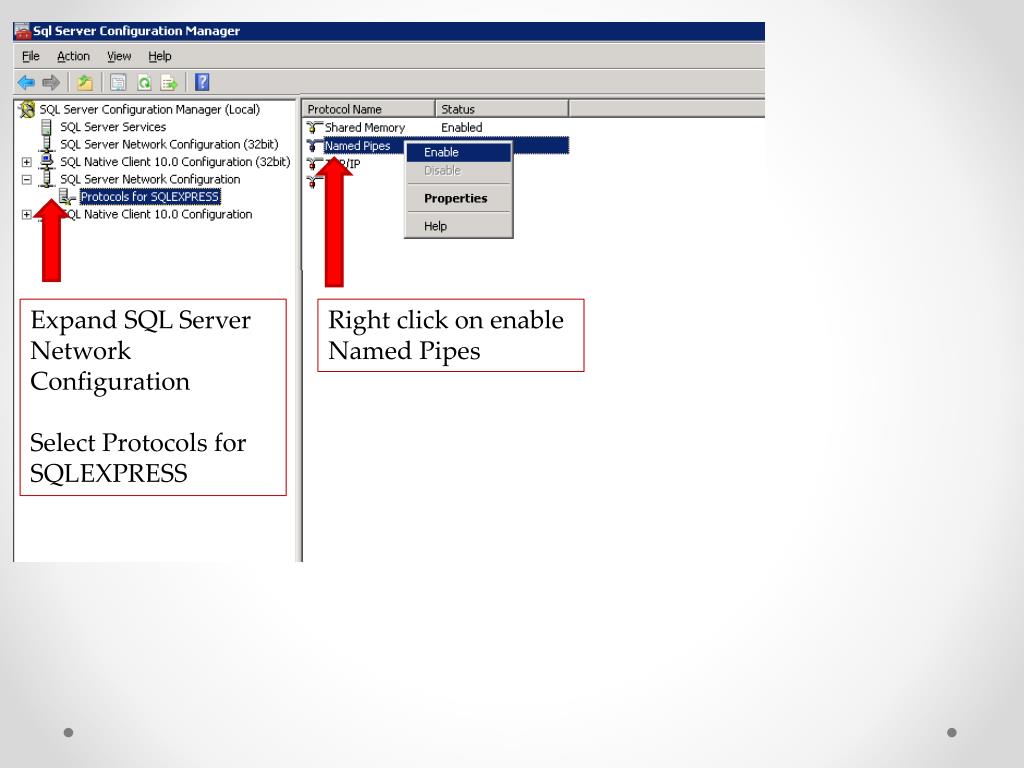Refresh the list using the toolbar Refresh icon
1024x768 pixels.
[144, 82]
